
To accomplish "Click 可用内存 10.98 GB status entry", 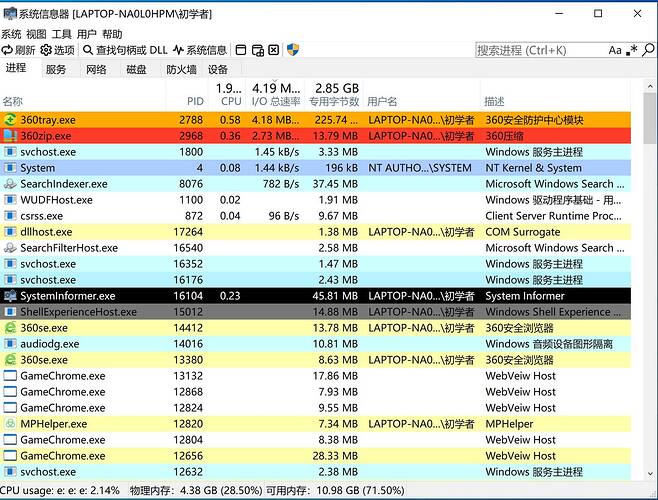I will 335,490.
